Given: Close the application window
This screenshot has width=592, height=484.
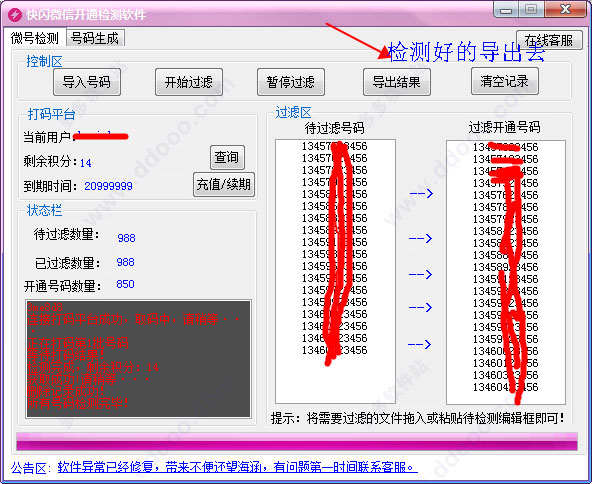Looking at the screenshot, I should (x=565, y=9).
